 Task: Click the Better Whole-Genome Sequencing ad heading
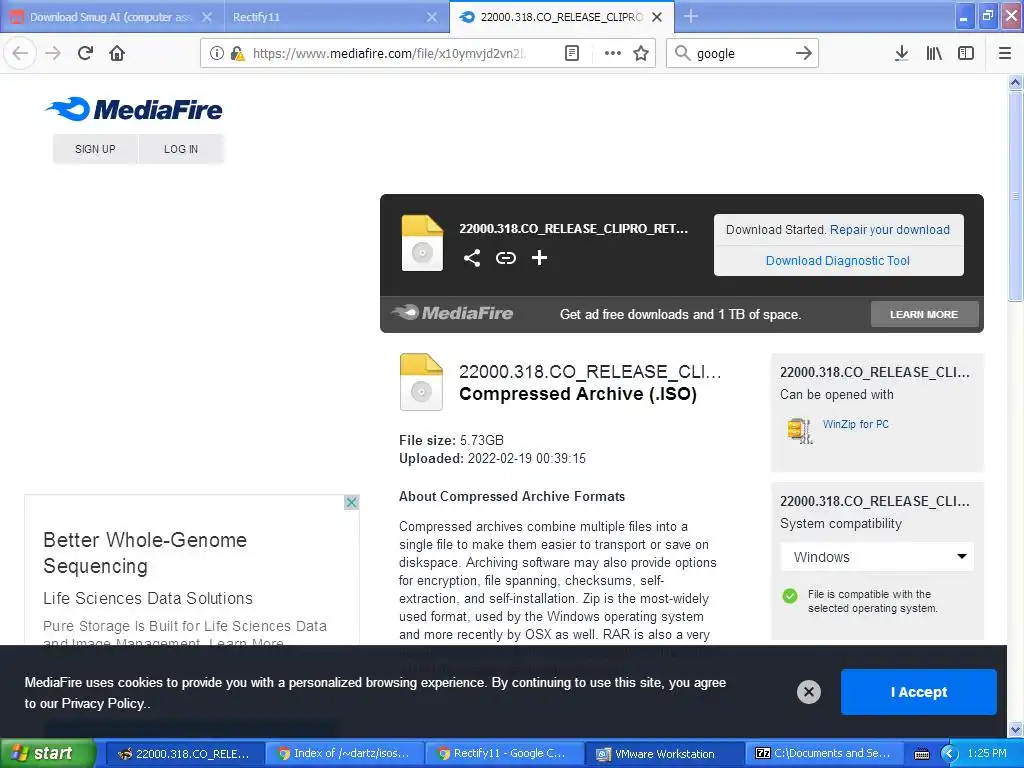[145, 553]
